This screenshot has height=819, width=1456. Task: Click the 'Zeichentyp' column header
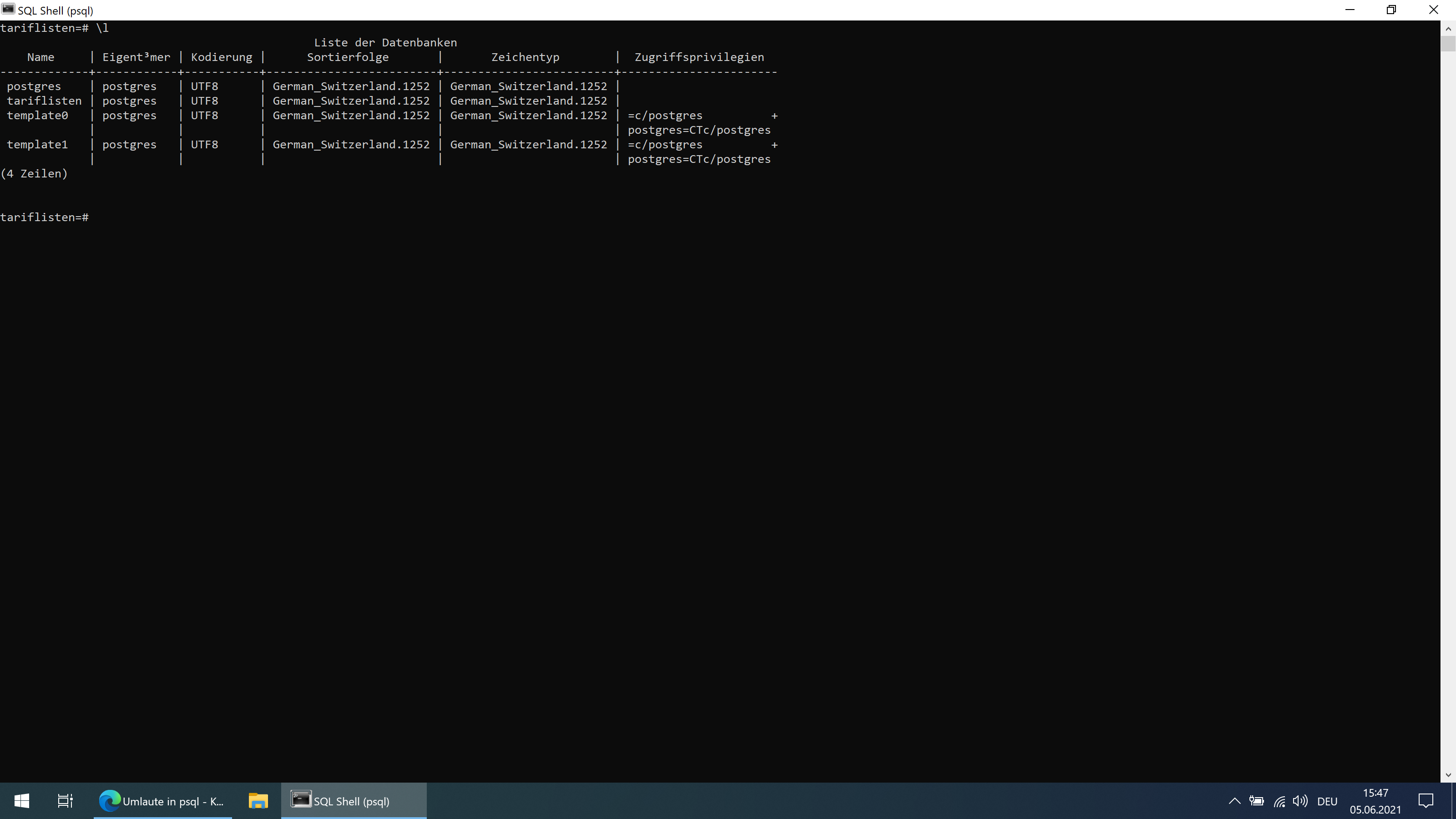(x=525, y=57)
